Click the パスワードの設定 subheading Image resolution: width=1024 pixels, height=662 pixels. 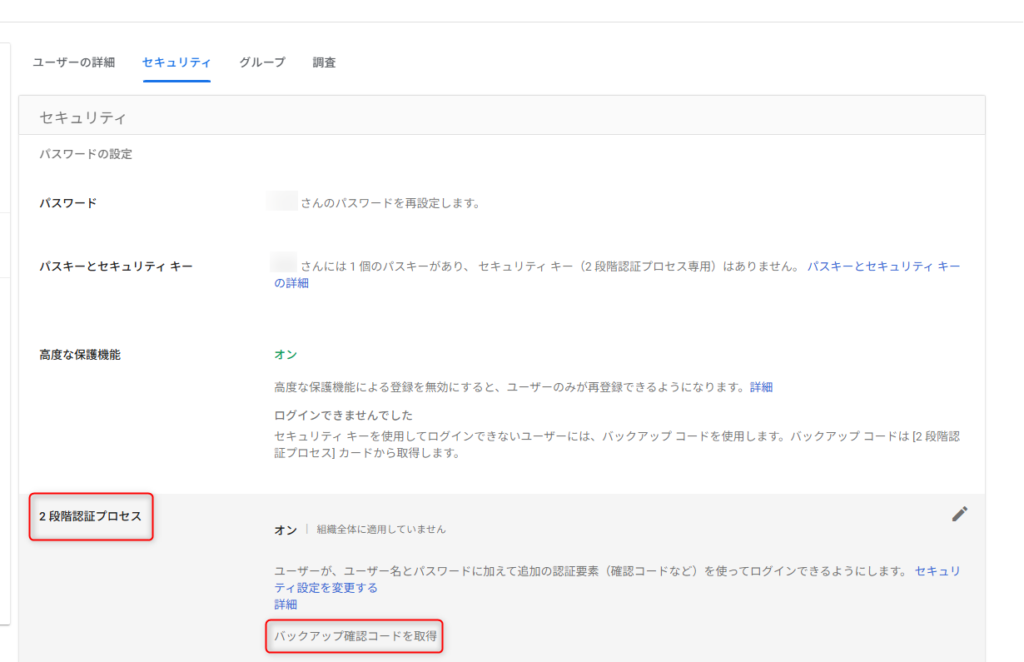pyautogui.click(x=86, y=155)
